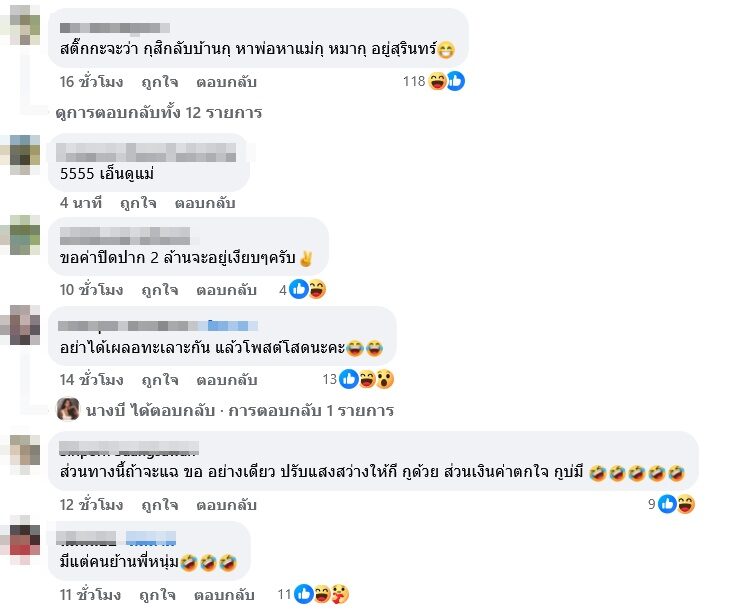Screen dimensions: 747x611
Task: Click the reaction count 13
Action: pos(330,380)
